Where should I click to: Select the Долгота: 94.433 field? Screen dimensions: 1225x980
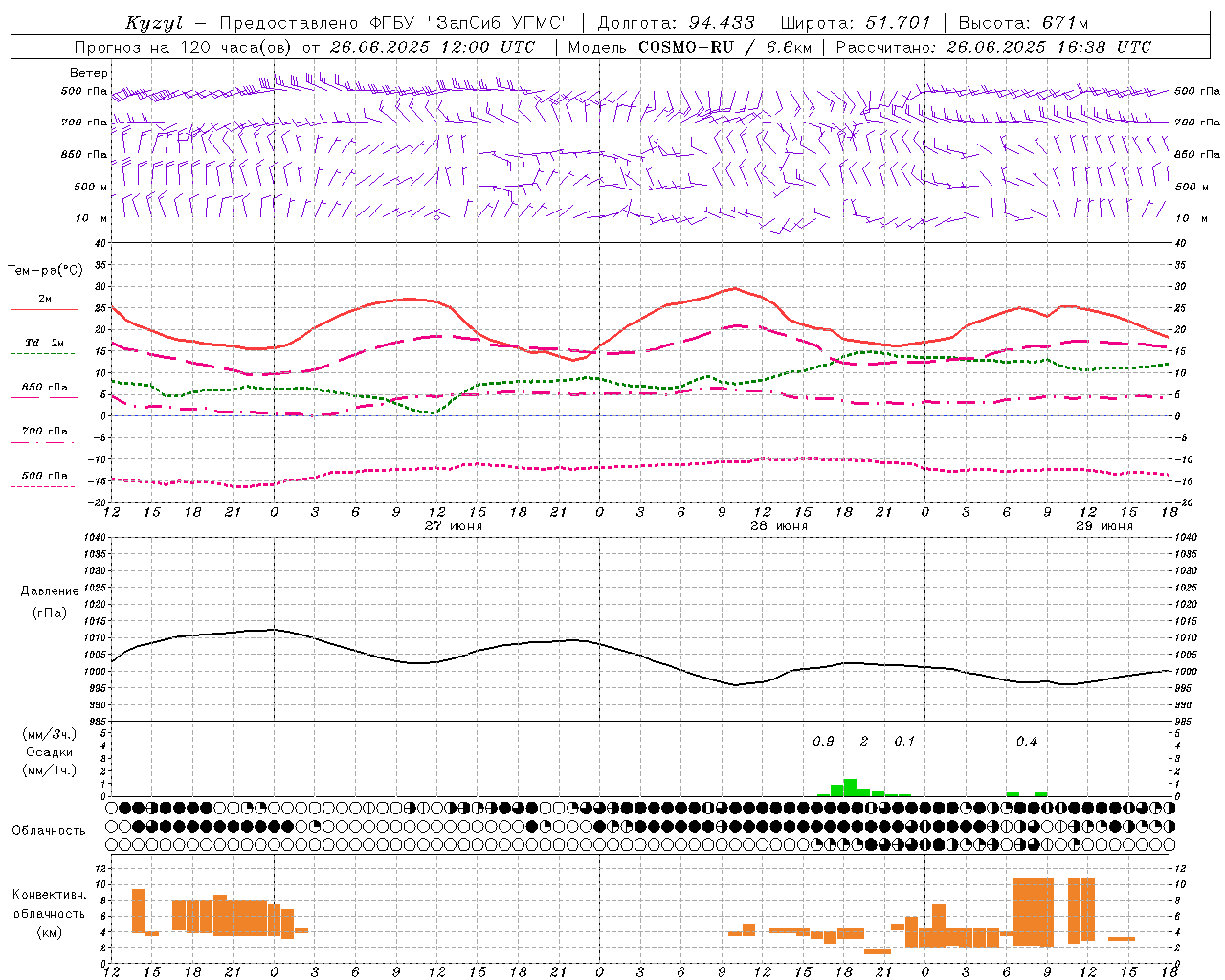click(676, 23)
